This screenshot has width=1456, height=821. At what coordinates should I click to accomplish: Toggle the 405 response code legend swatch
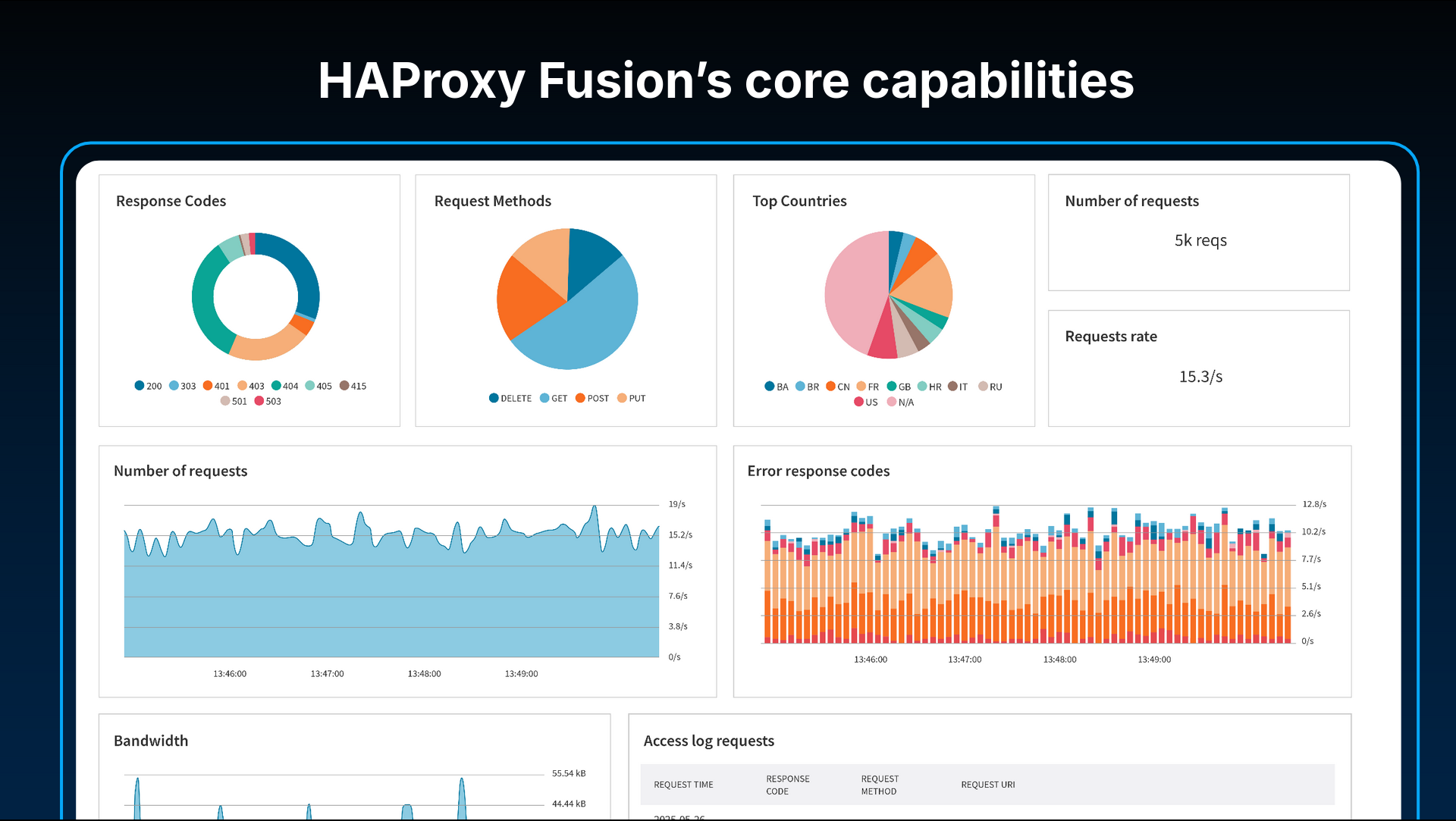(x=309, y=386)
